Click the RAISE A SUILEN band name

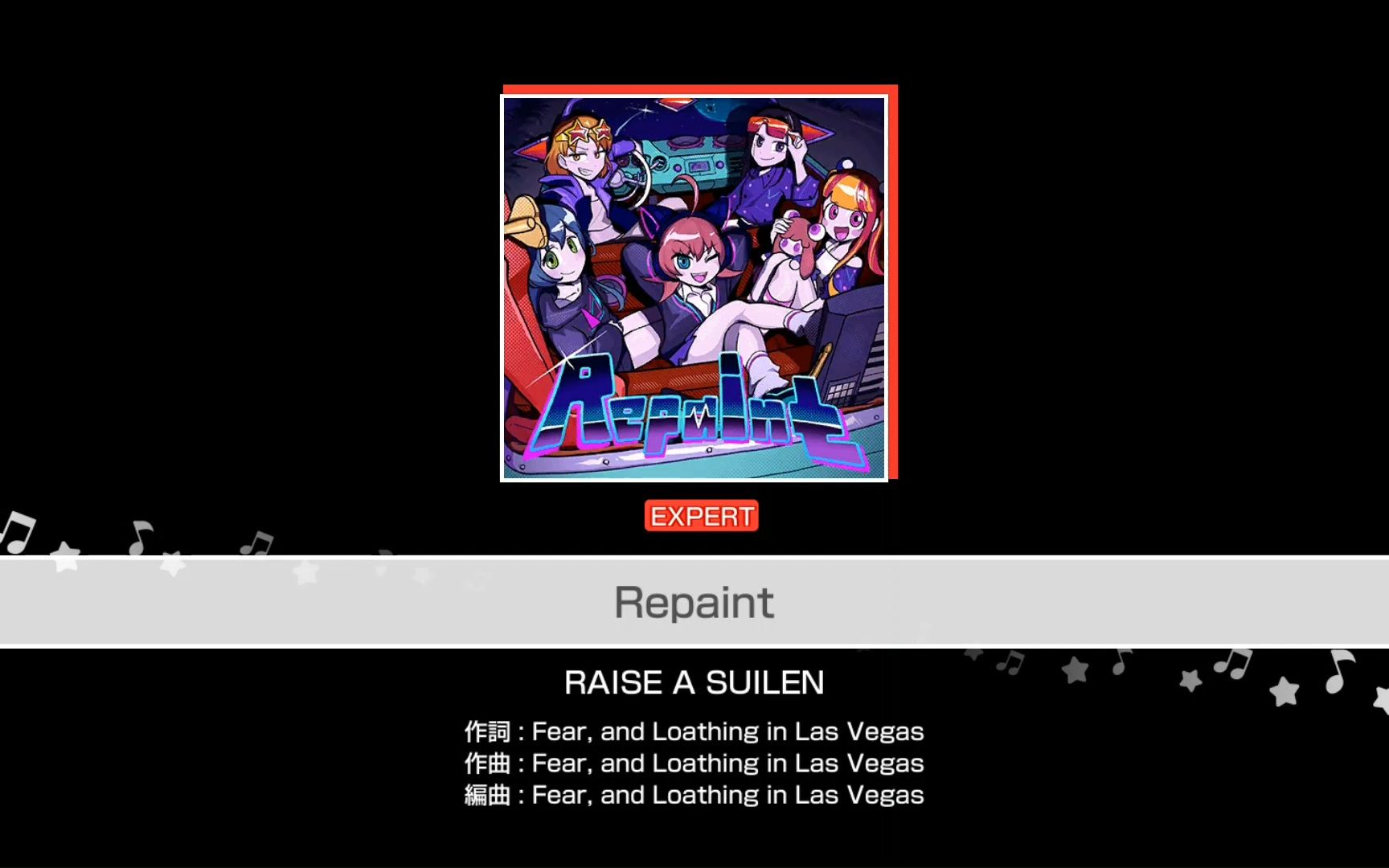point(694,682)
